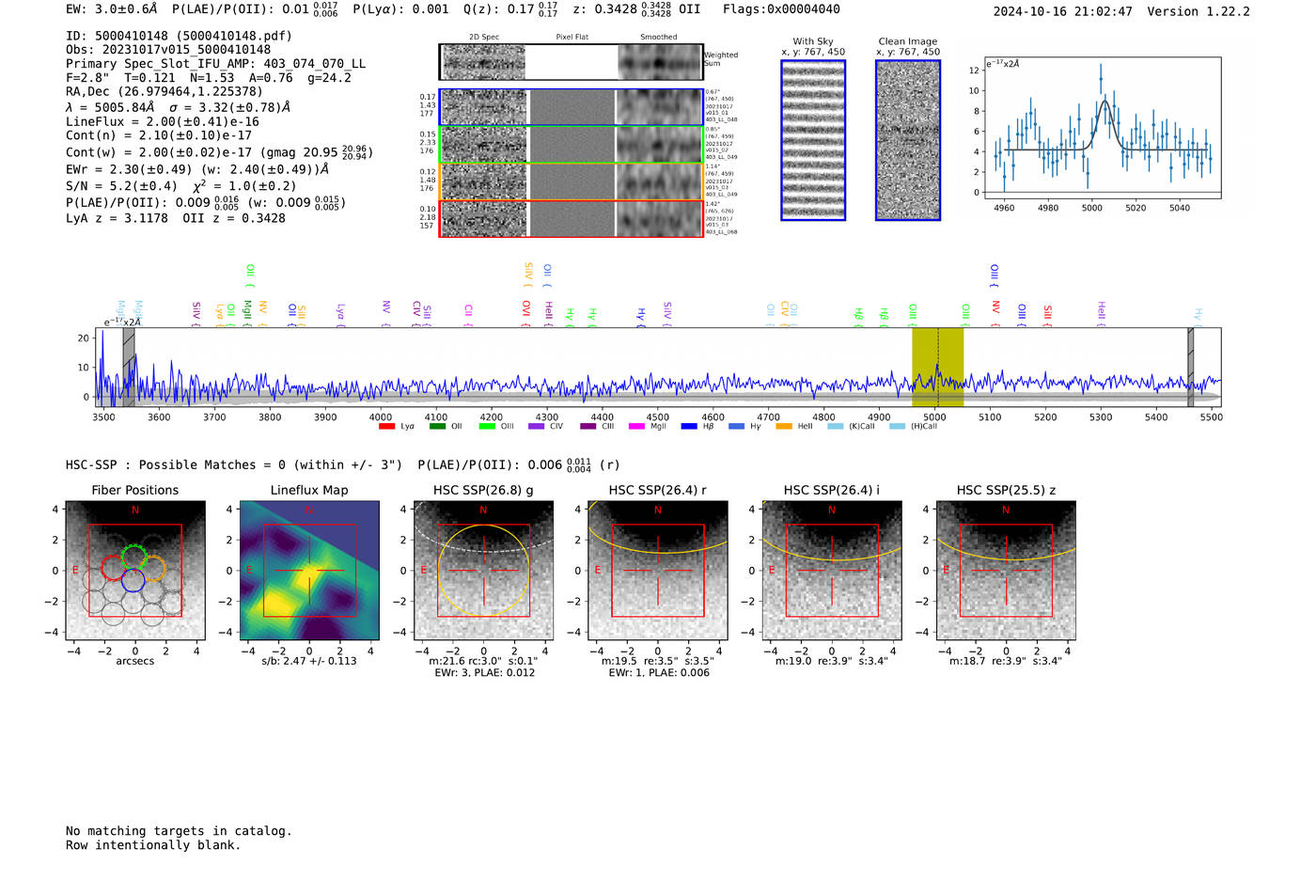Click the Hγ legend swatch

(x=736, y=427)
